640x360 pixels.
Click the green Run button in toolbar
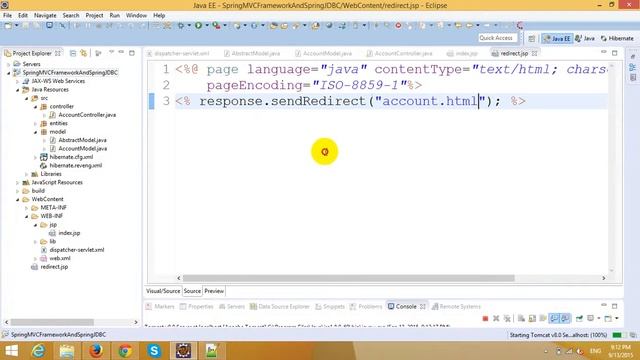tap(198, 25)
